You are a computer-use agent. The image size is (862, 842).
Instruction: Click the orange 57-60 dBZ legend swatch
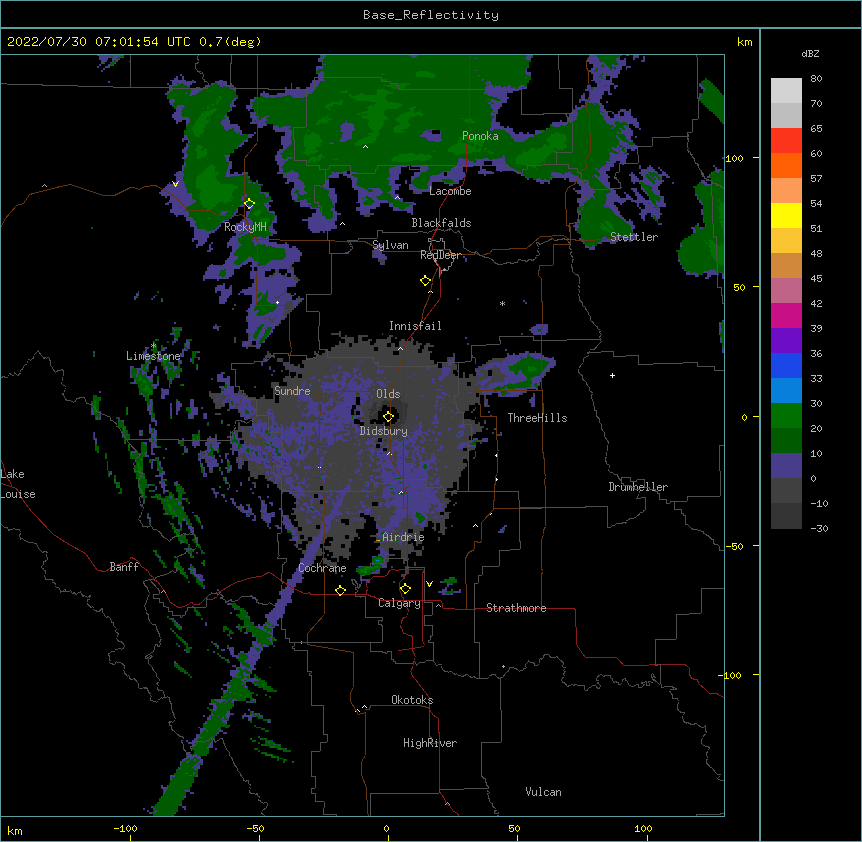(x=786, y=165)
